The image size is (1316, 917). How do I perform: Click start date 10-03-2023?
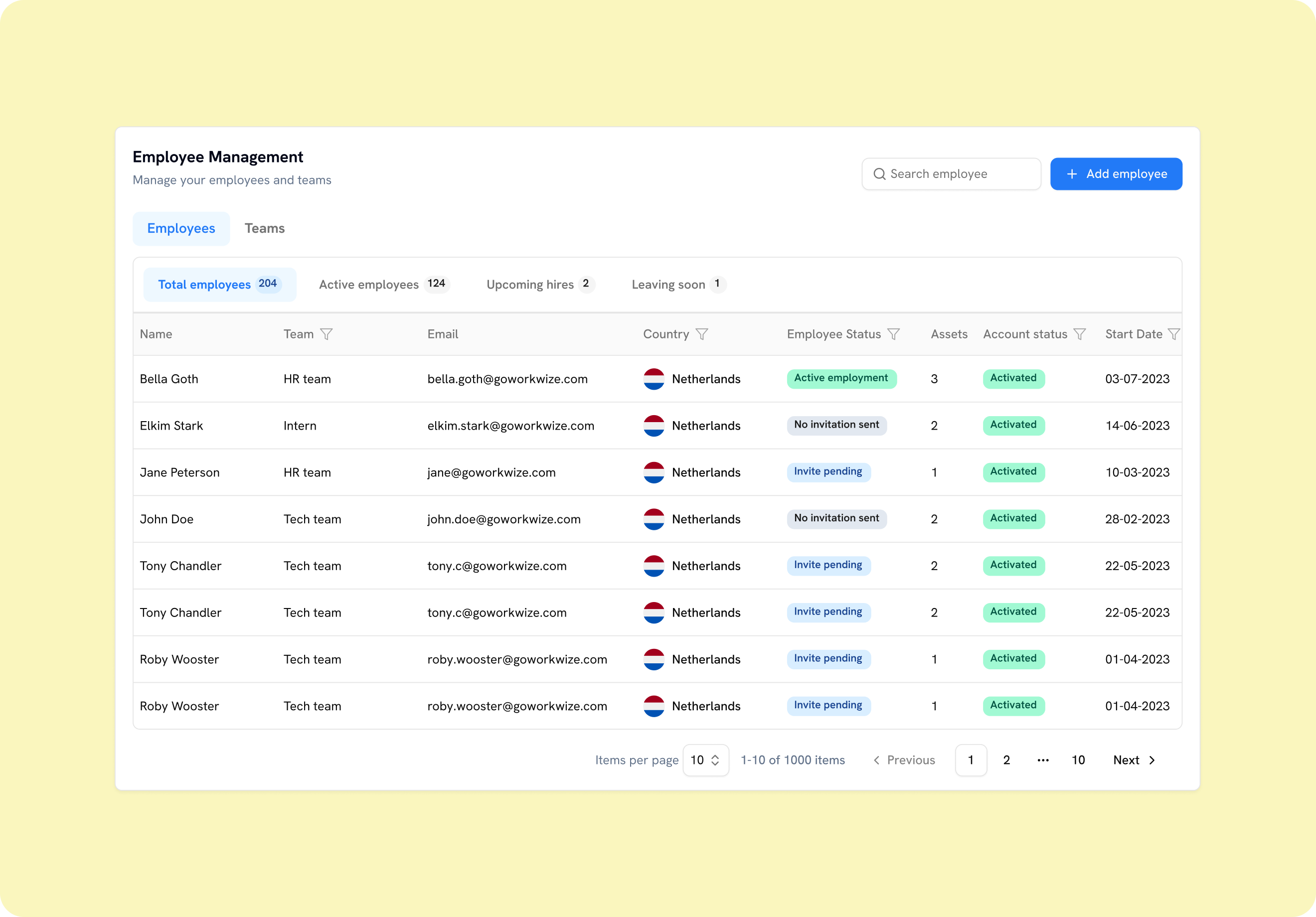tap(1137, 472)
